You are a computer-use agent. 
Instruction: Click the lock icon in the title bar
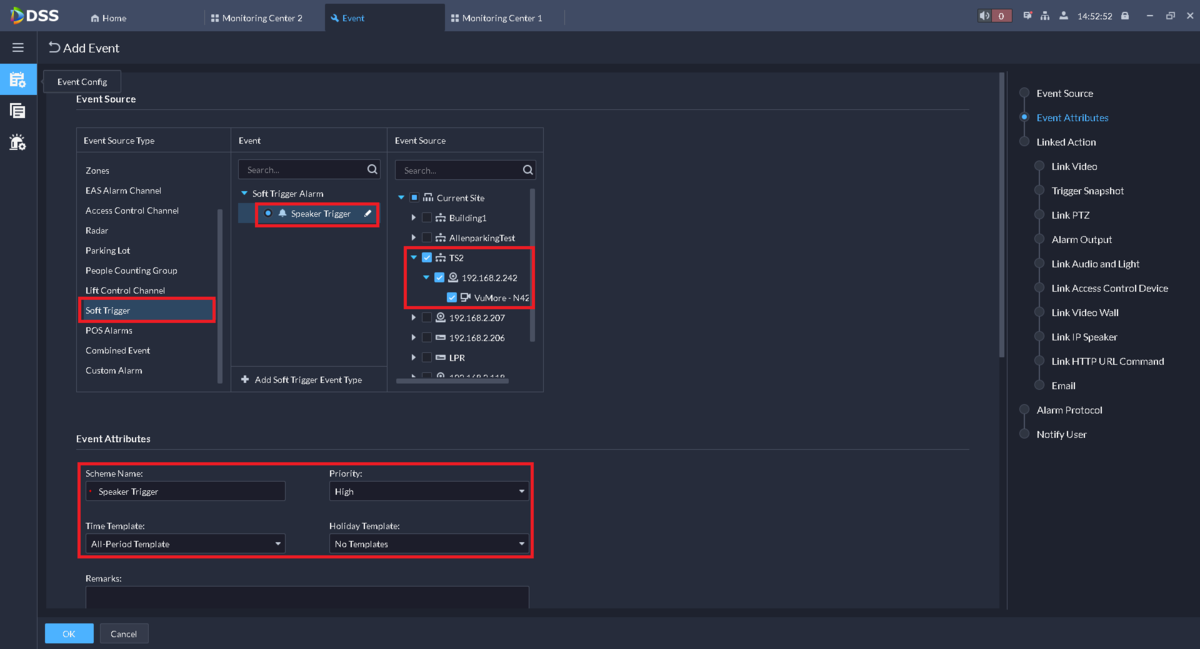coord(1125,16)
